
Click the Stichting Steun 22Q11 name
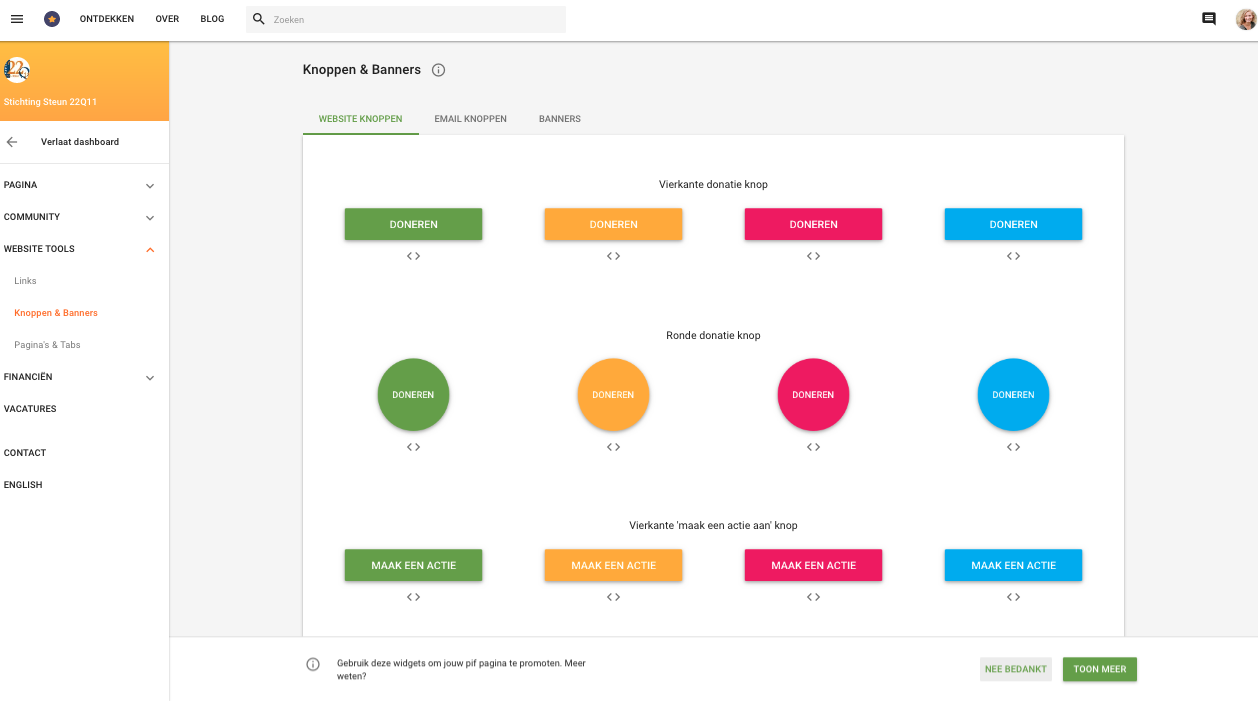point(50,102)
